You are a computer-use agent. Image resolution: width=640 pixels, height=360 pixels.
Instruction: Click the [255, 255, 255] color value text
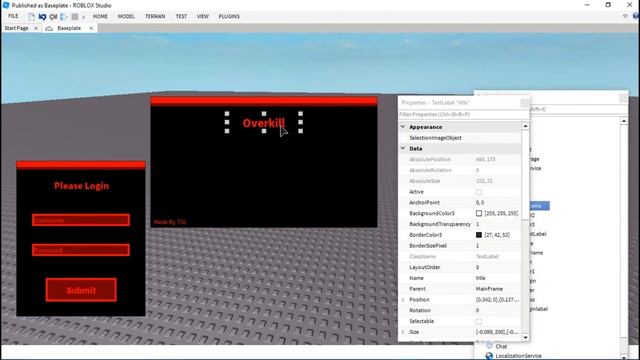[501, 213]
